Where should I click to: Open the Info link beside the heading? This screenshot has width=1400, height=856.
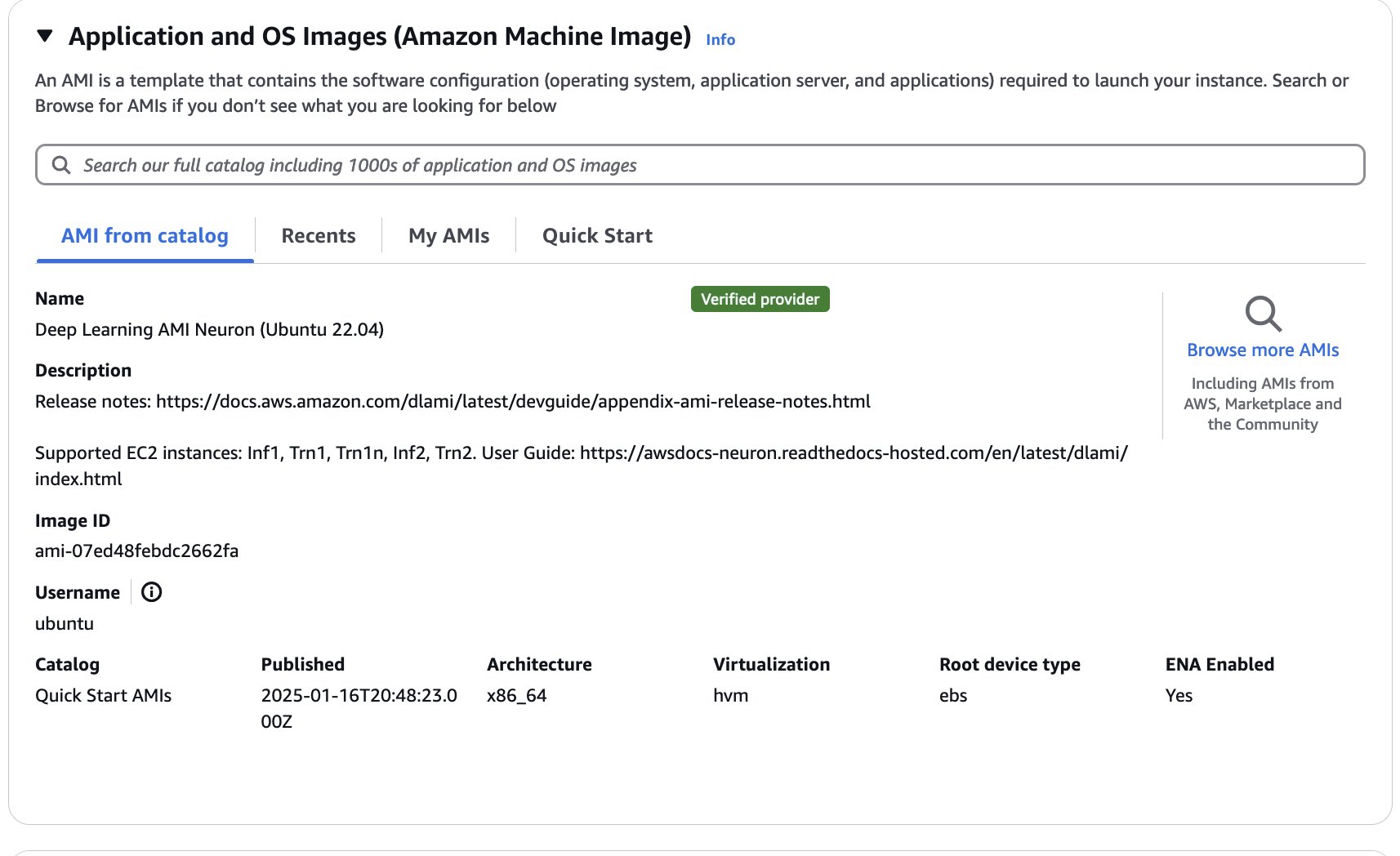point(720,39)
